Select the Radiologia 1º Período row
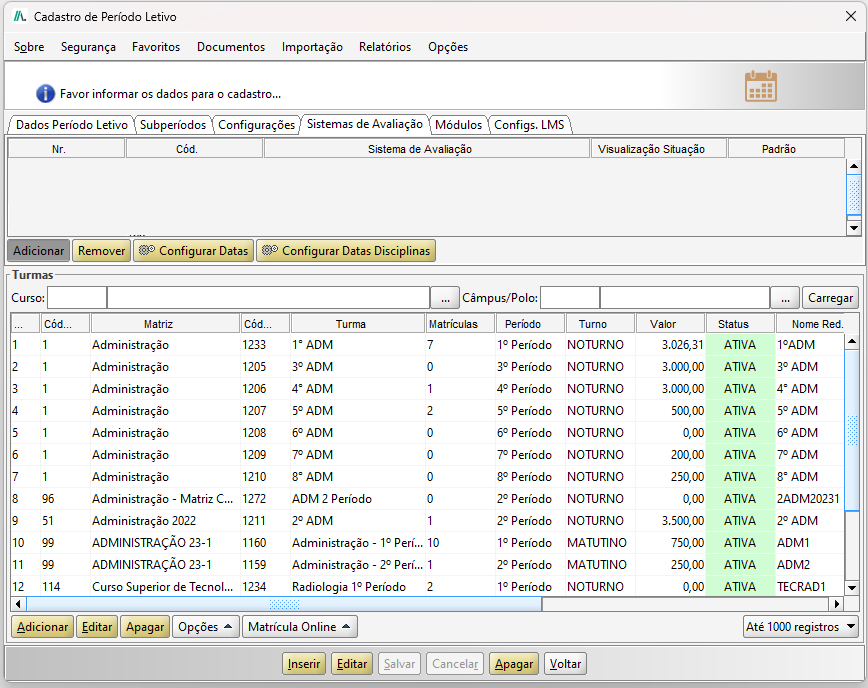The height and width of the screenshot is (688, 868). click(427, 587)
